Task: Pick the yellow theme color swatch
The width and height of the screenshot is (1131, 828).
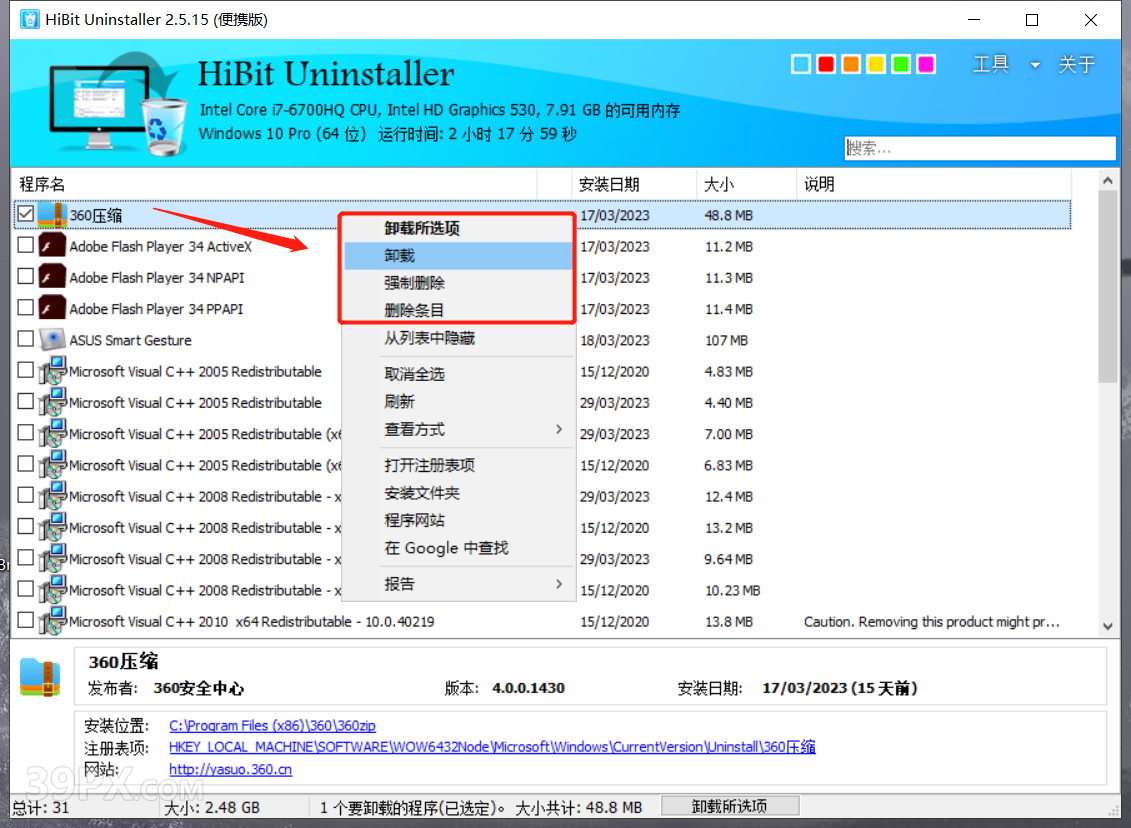Action: click(876, 64)
